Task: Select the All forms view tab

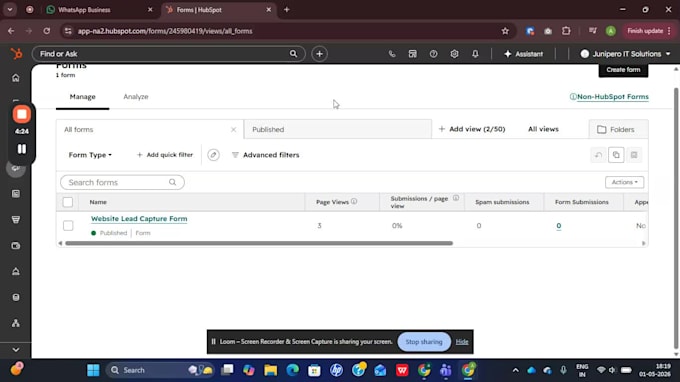Action: [x=150, y=129]
